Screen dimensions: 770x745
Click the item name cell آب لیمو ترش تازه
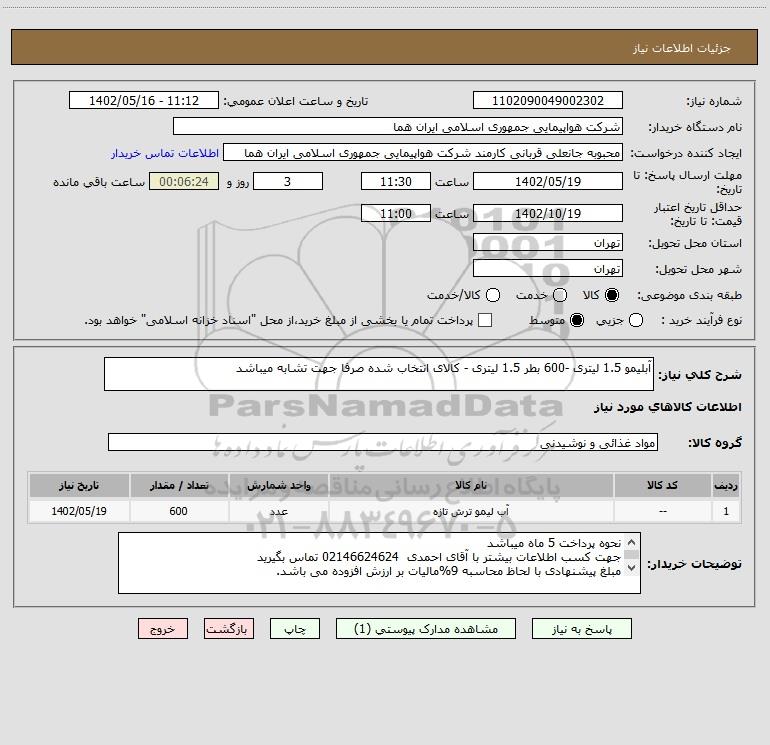(x=470, y=511)
